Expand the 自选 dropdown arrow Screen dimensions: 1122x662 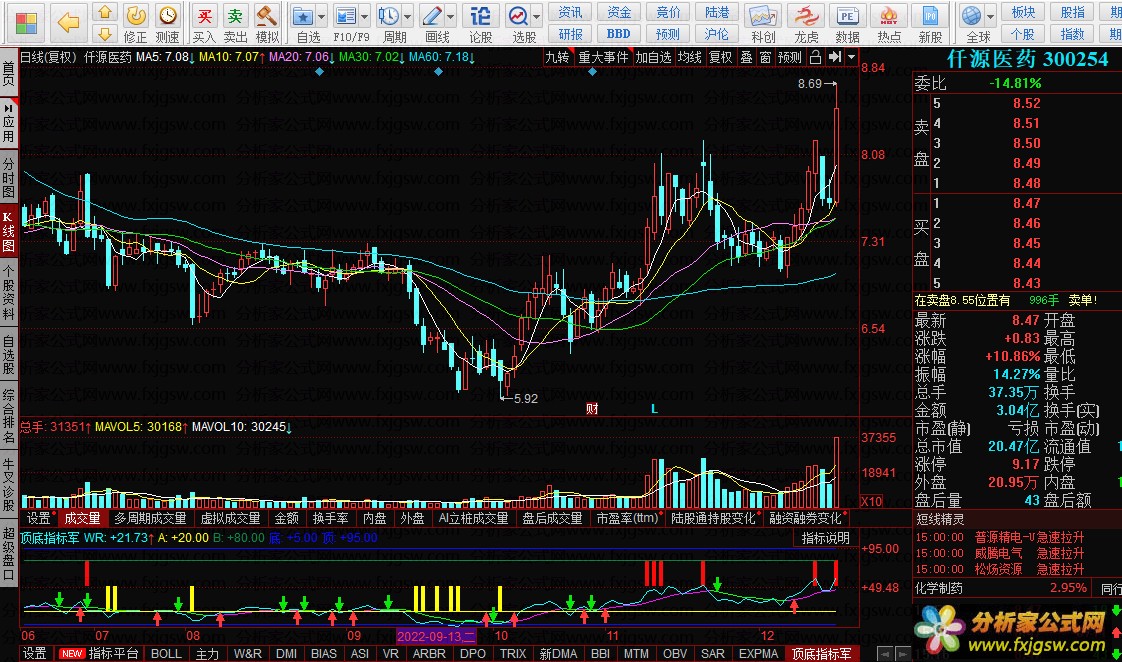click(x=321, y=16)
